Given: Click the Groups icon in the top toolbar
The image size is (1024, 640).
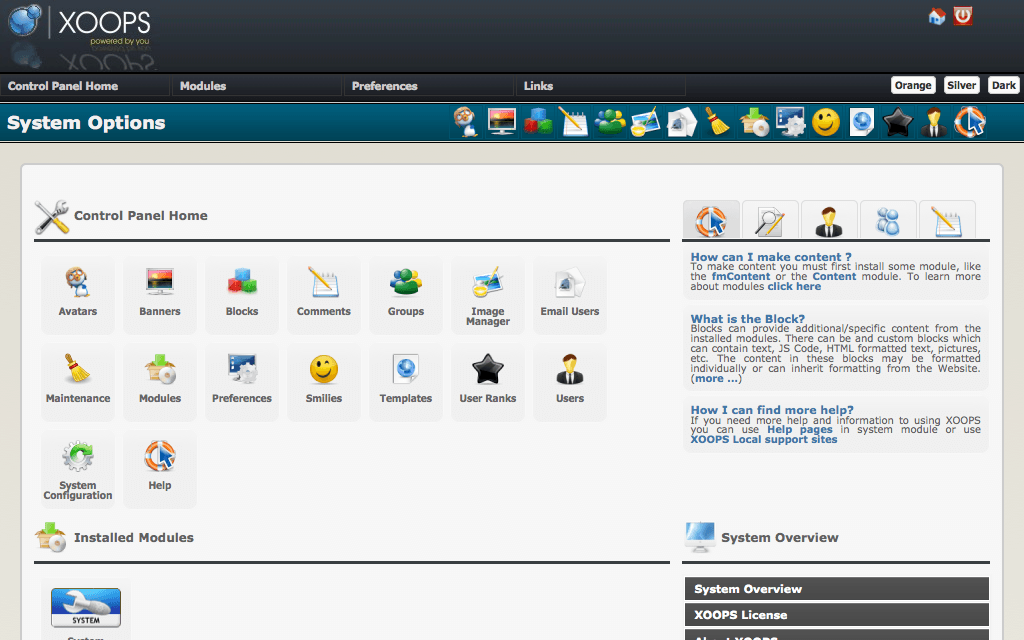Looking at the screenshot, I should (x=609, y=122).
